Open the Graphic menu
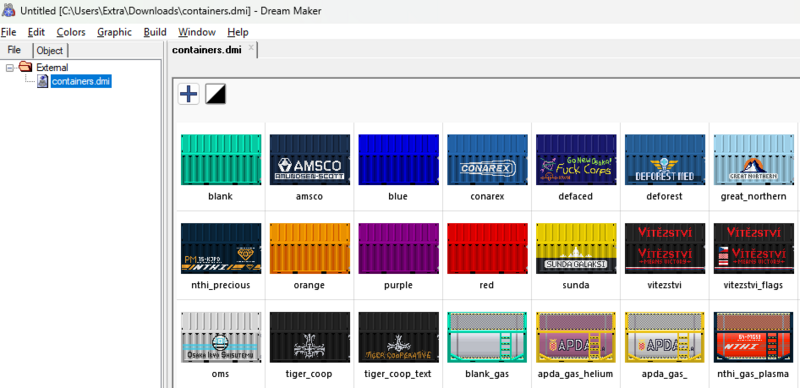Viewport: 800px width, 388px height. (x=114, y=32)
